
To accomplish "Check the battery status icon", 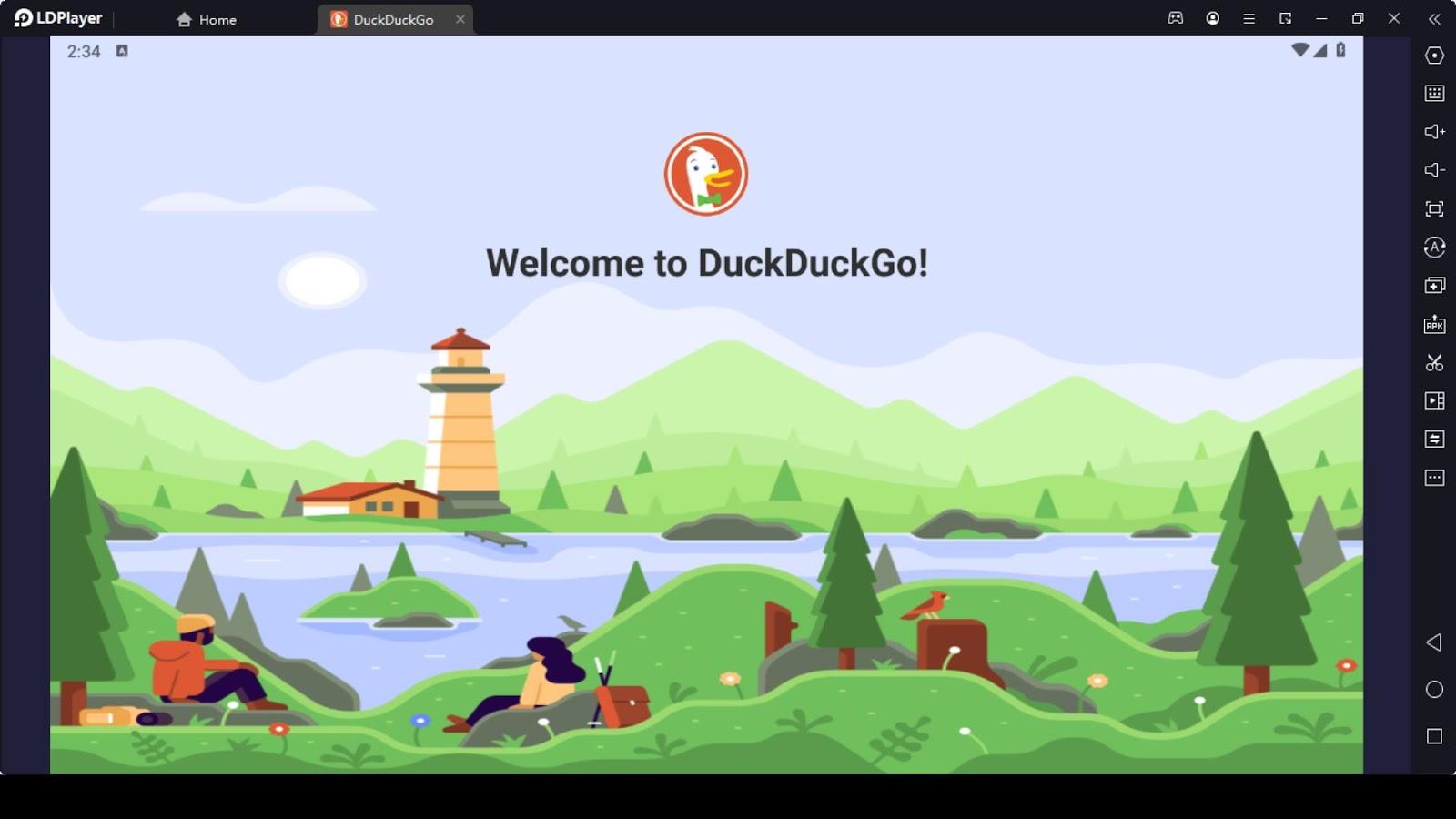I will (1340, 50).
